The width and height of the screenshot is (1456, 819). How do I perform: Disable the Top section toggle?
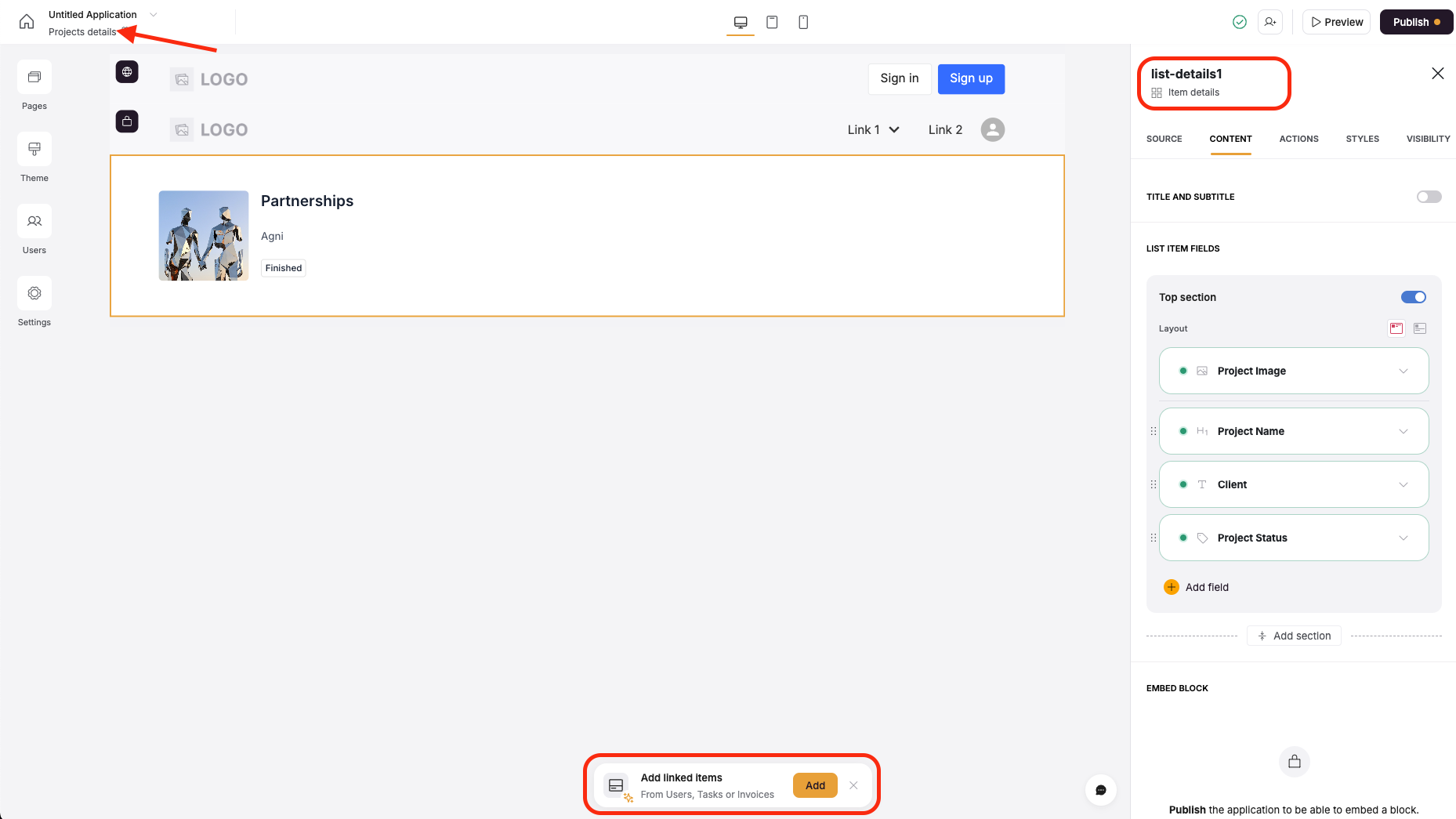coord(1414,297)
